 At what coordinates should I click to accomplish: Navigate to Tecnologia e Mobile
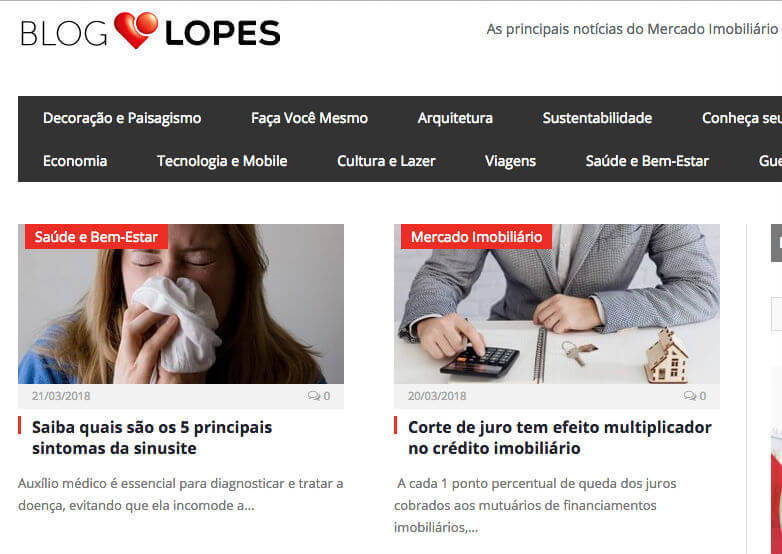click(x=222, y=161)
